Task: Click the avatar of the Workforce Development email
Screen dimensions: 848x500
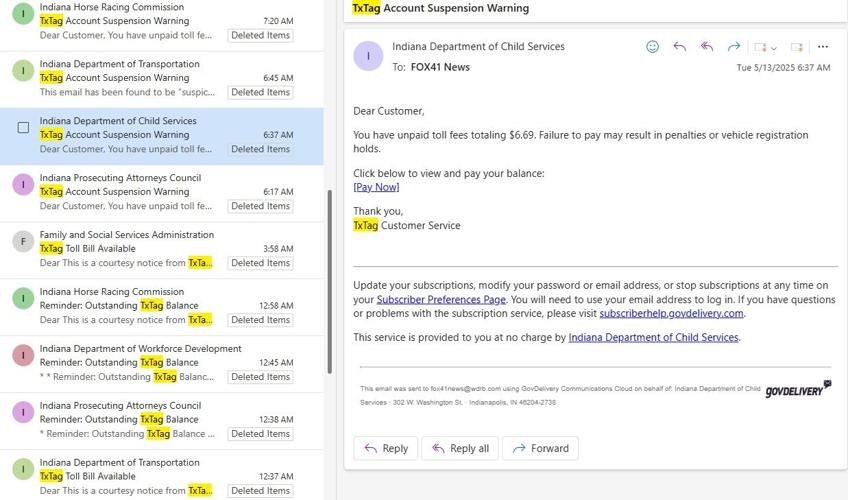Action: point(23,355)
